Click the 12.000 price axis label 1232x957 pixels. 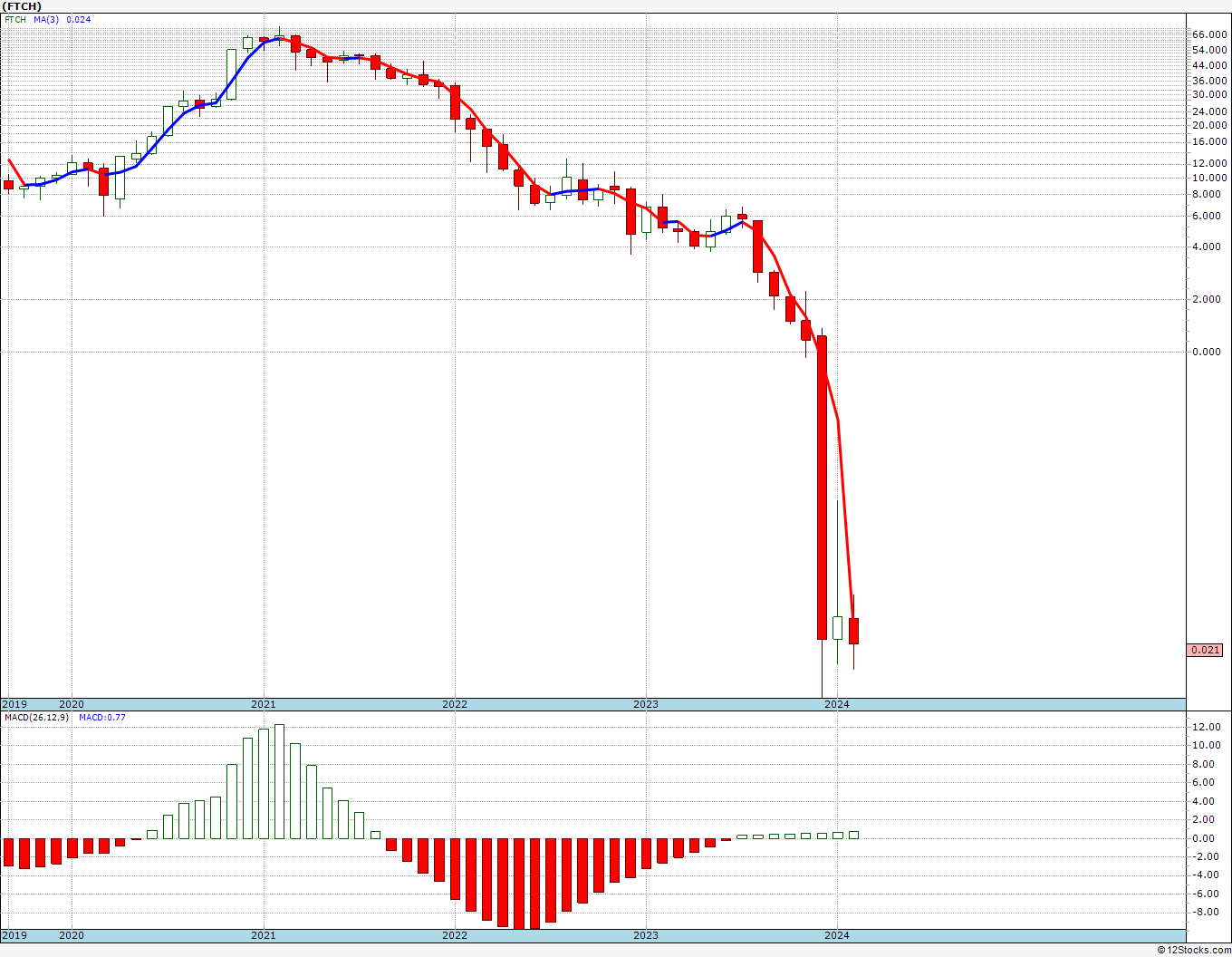(x=1208, y=163)
